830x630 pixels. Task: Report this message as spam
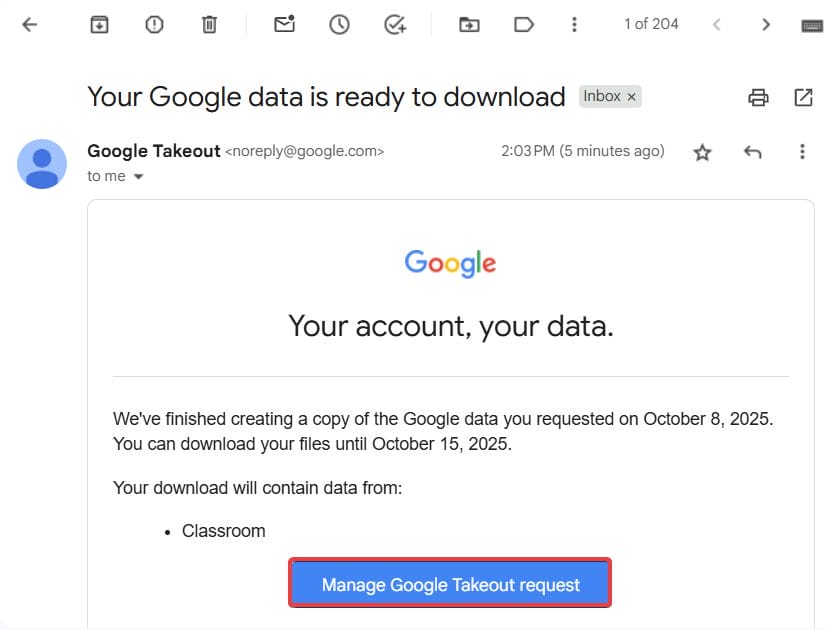[x=154, y=25]
